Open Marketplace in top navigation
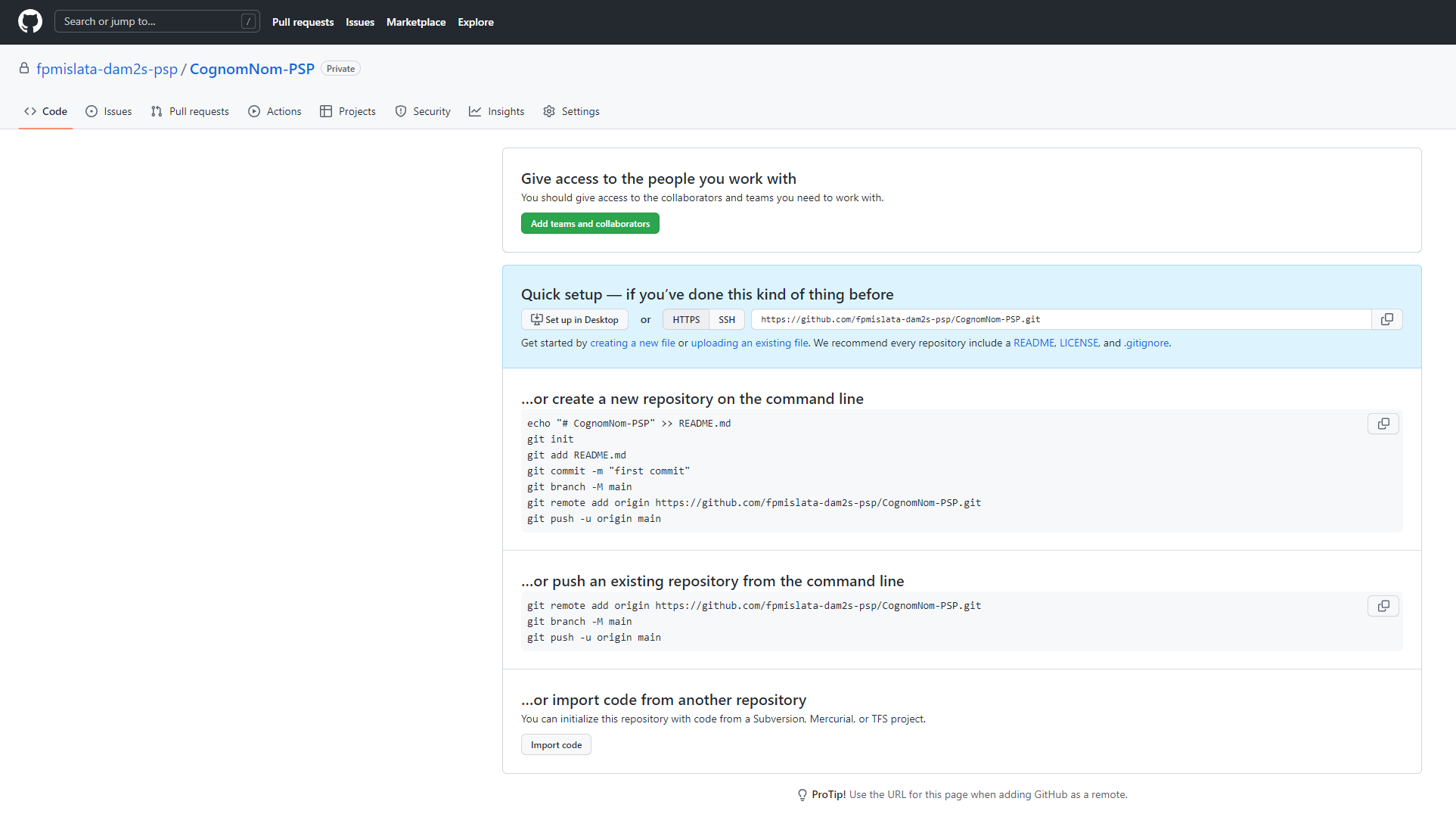The width and height of the screenshot is (1456, 820). pos(416,22)
